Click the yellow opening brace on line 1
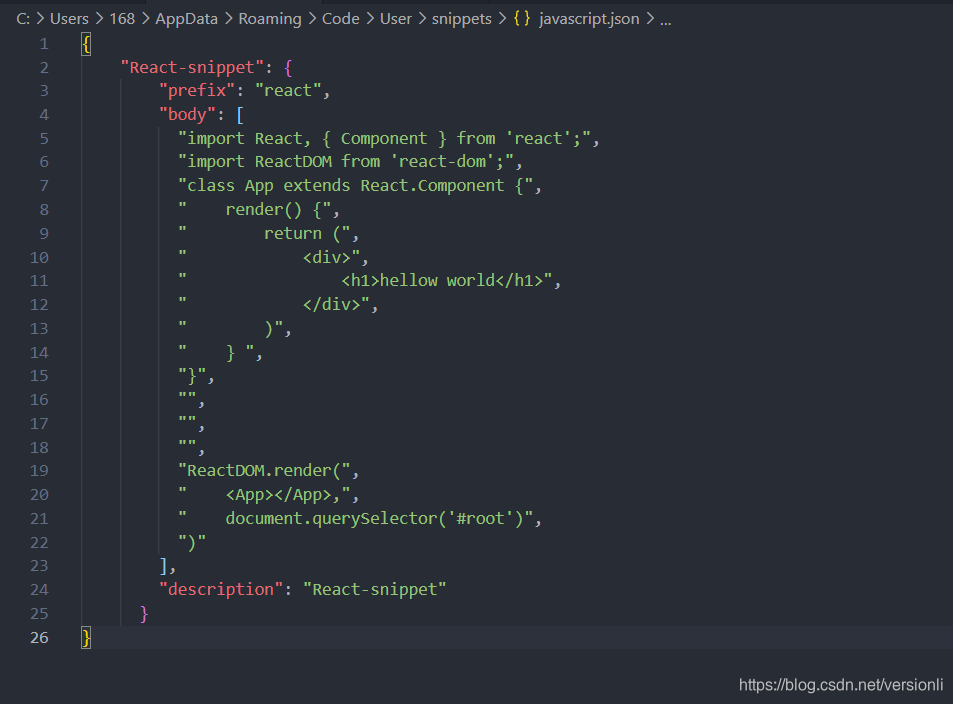The height and width of the screenshot is (704, 953). (86, 44)
